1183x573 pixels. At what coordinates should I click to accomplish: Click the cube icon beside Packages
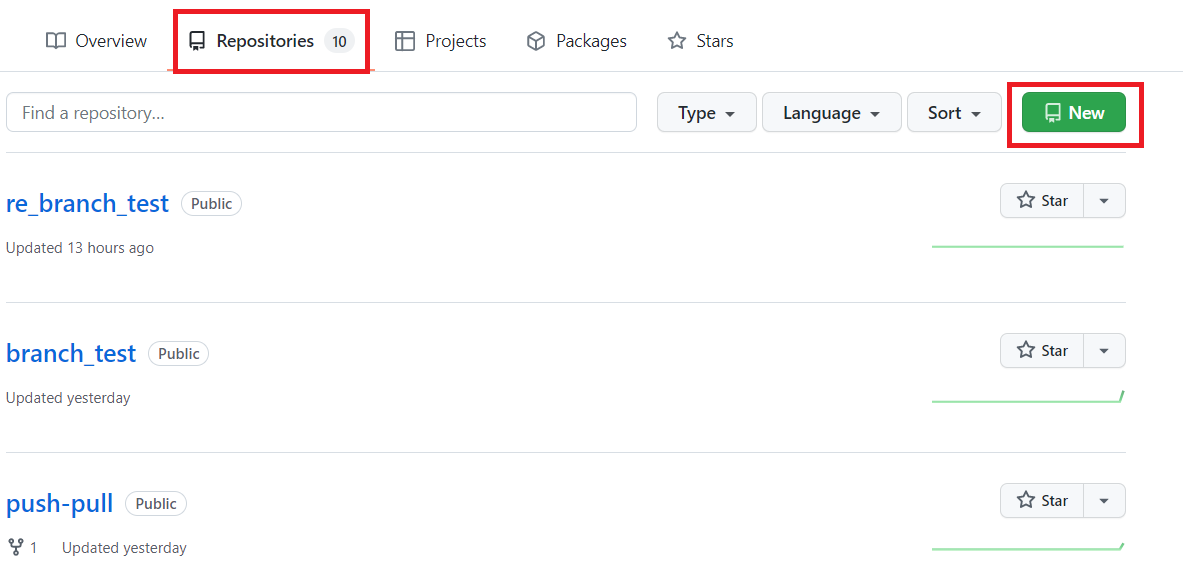(536, 41)
